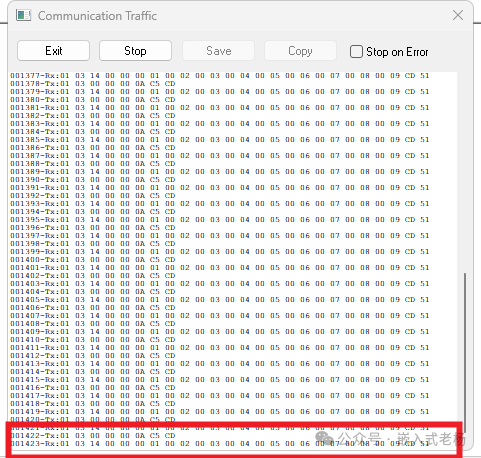Select log line 001403-Rx
The width and height of the screenshot is (481, 458).
click(220, 284)
